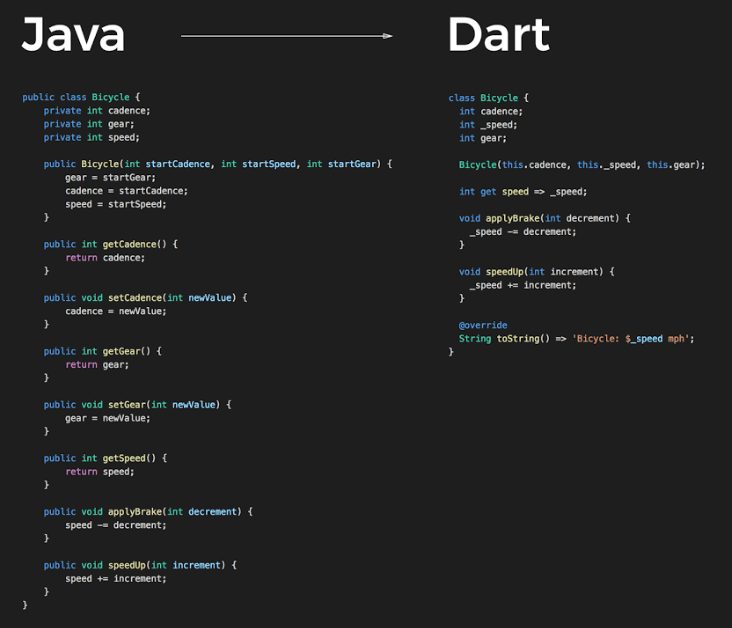732x628 pixels.
Task: Click the "cadence = startCadence;" line
Action: (x=126, y=191)
